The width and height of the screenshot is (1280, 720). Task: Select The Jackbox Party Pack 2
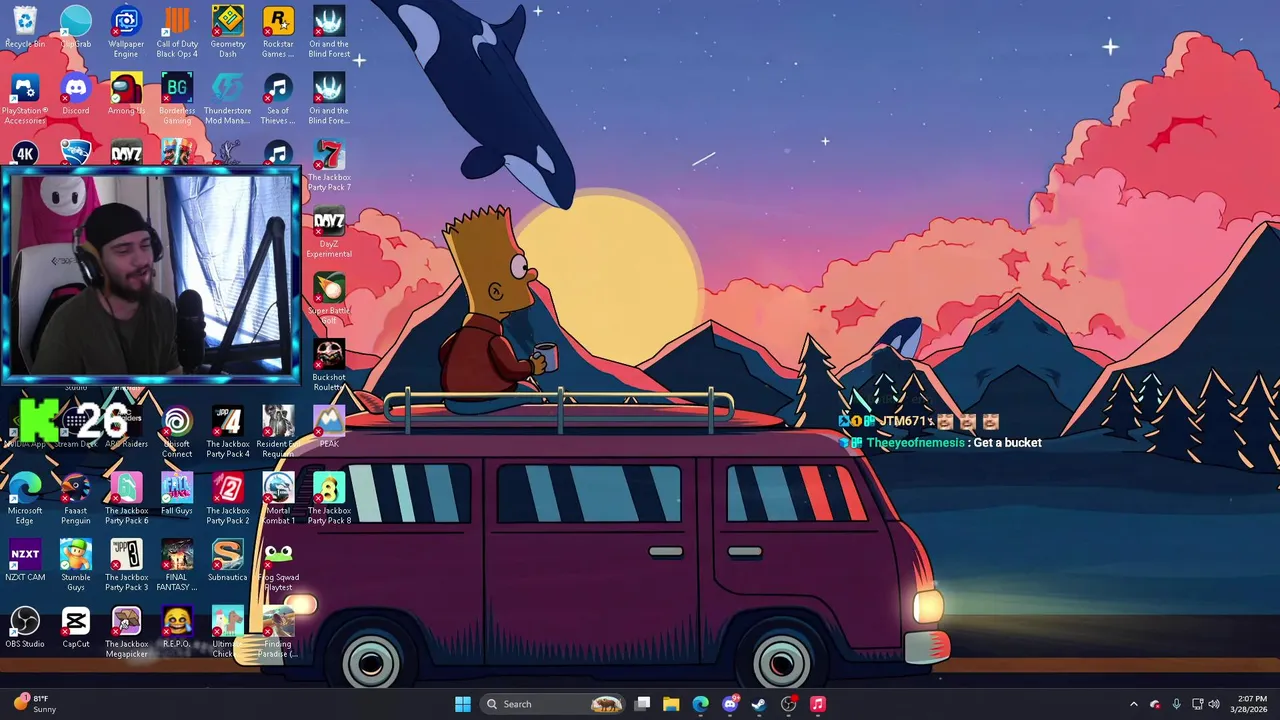tap(227, 500)
